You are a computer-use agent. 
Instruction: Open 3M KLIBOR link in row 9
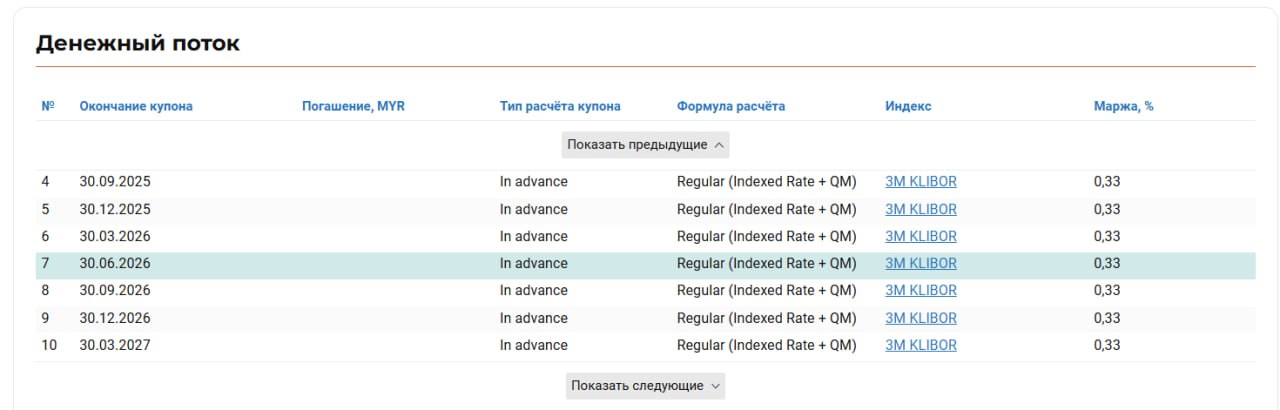[x=921, y=318]
